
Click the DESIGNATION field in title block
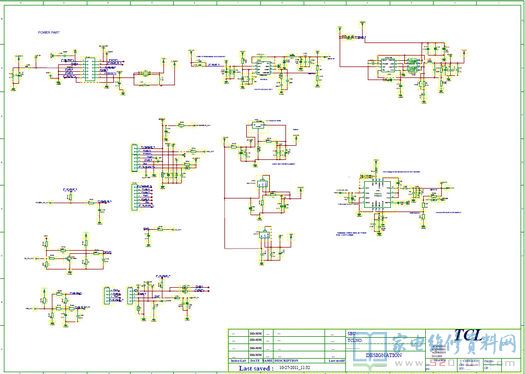click(x=384, y=355)
